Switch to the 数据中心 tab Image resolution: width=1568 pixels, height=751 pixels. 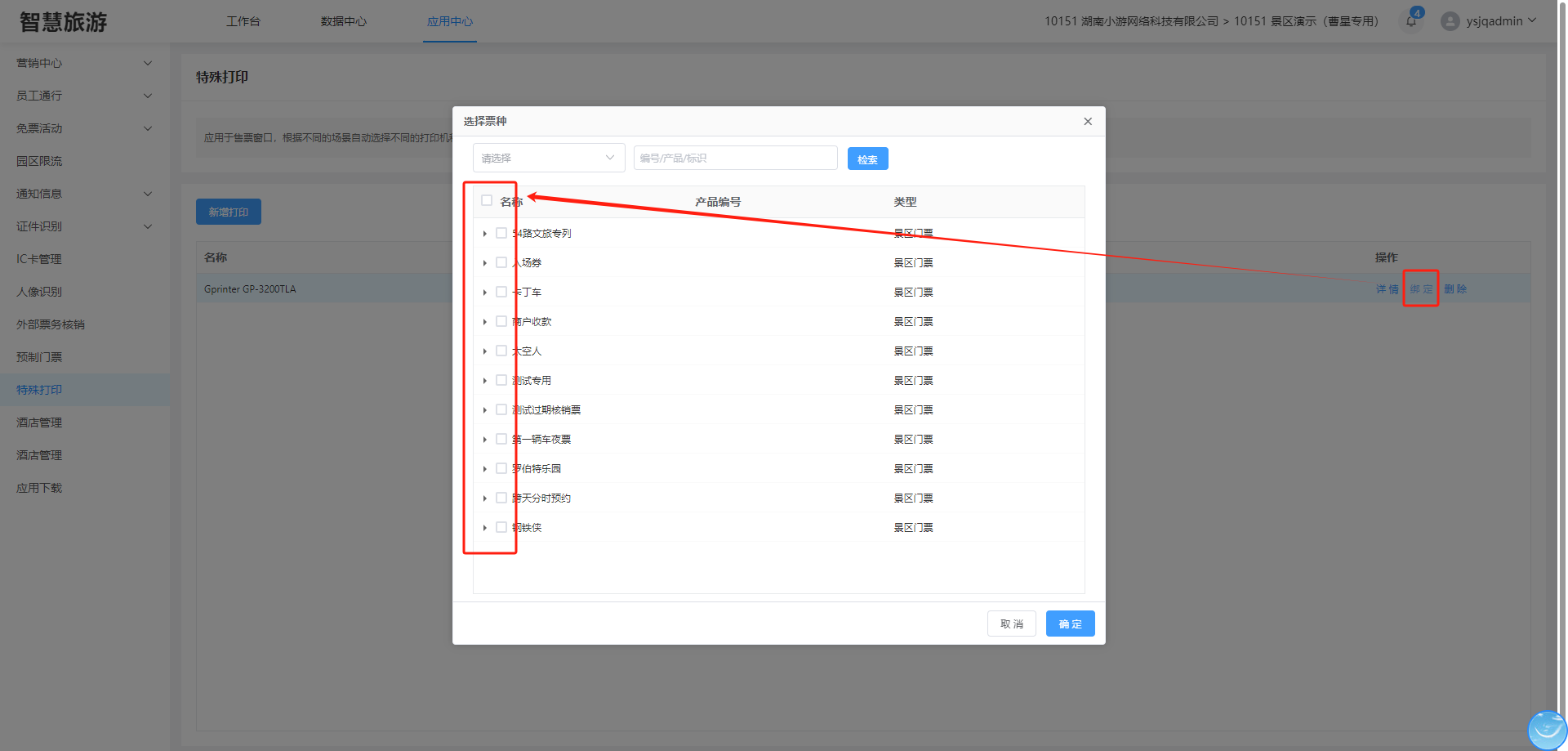pyautogui.click(x=343, y=21)
